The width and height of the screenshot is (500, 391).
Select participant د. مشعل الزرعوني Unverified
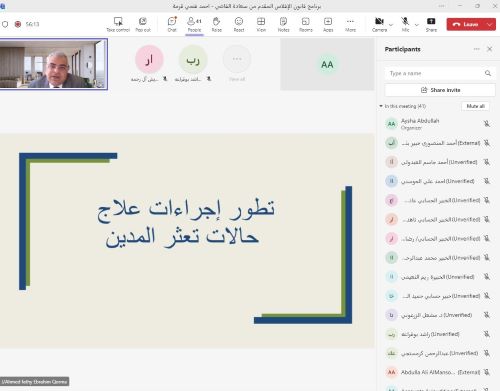coord(438,315)
